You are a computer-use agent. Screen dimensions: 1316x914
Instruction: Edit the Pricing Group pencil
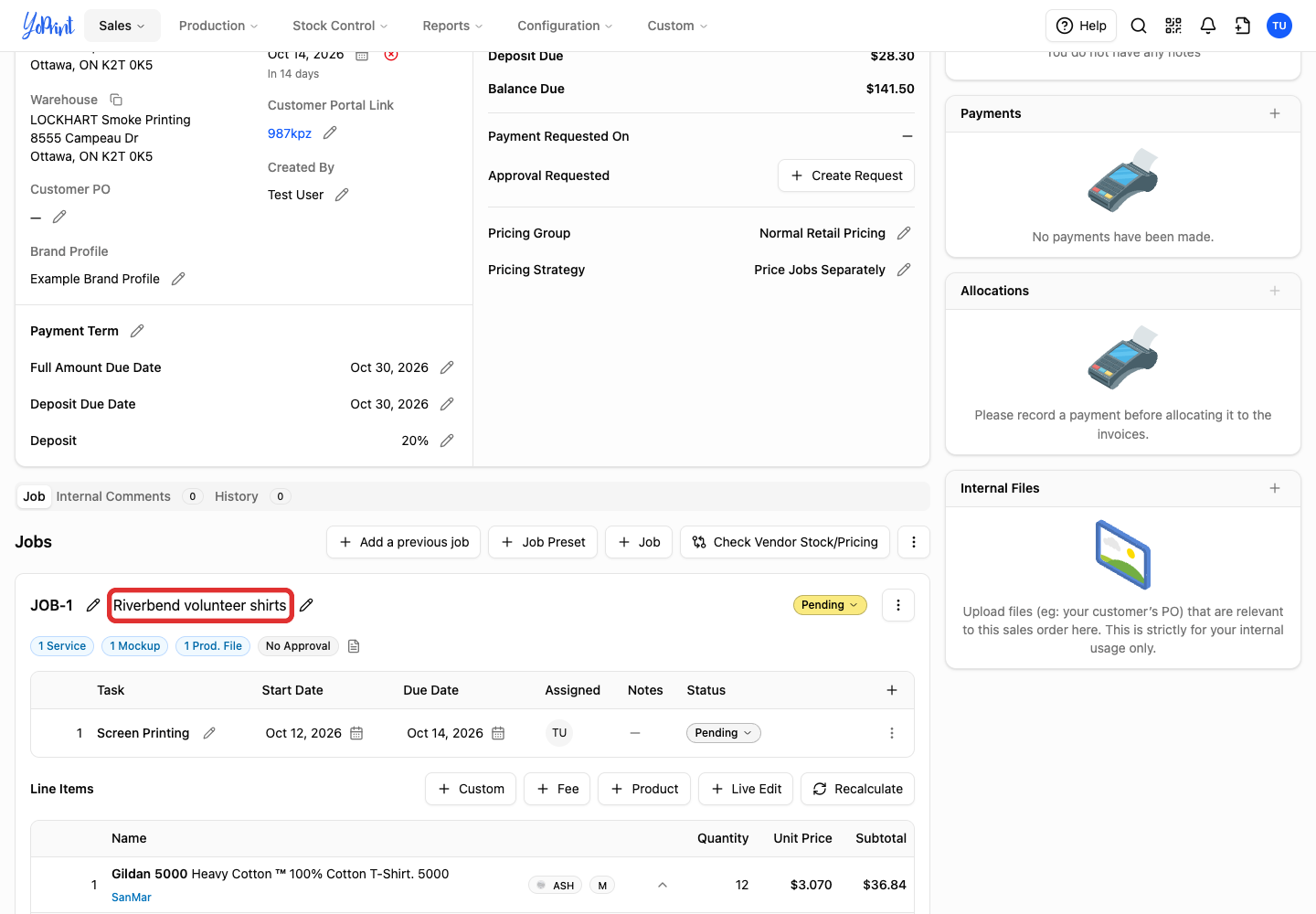pyautogui.click(x=904, y=233)
